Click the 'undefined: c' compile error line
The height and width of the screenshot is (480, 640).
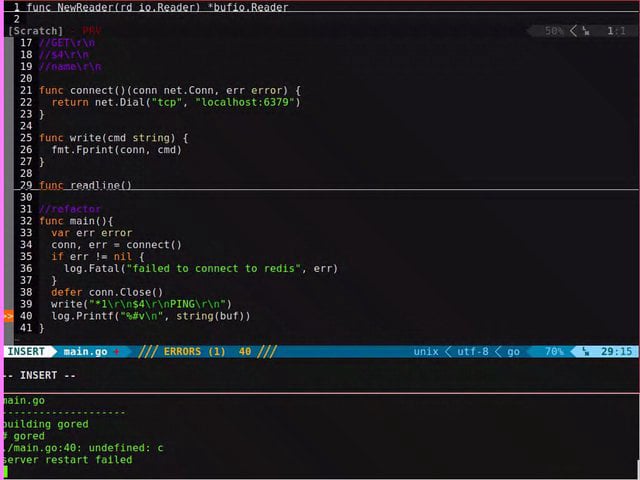(83, 448)
